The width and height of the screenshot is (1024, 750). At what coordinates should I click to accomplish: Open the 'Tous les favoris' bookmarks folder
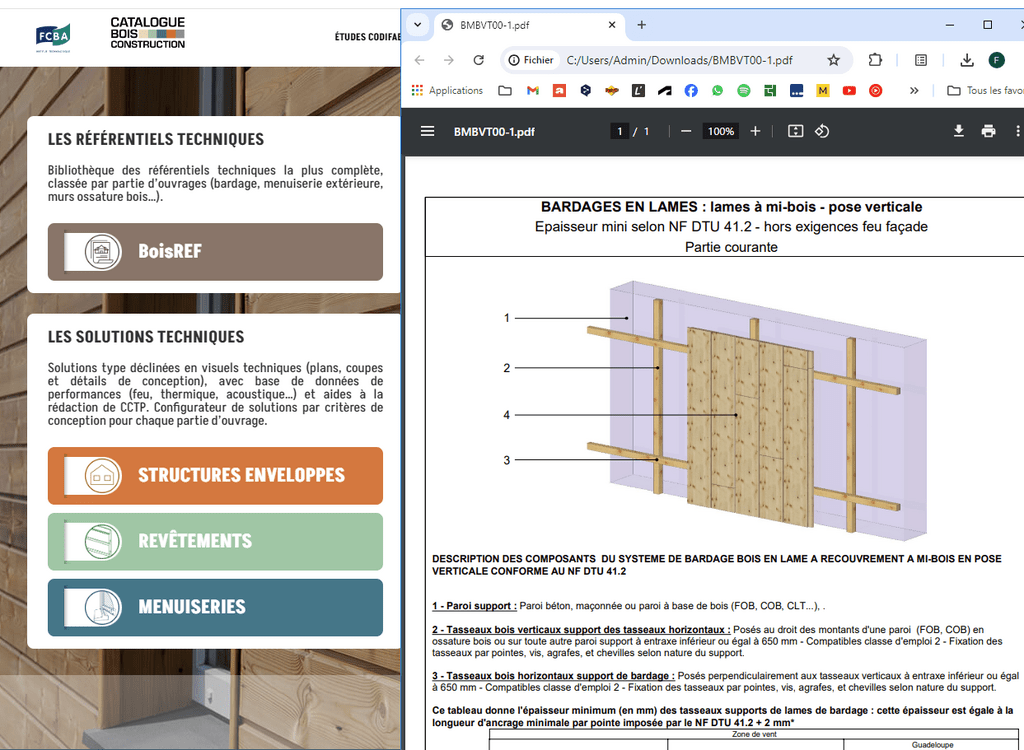[985, 90]
